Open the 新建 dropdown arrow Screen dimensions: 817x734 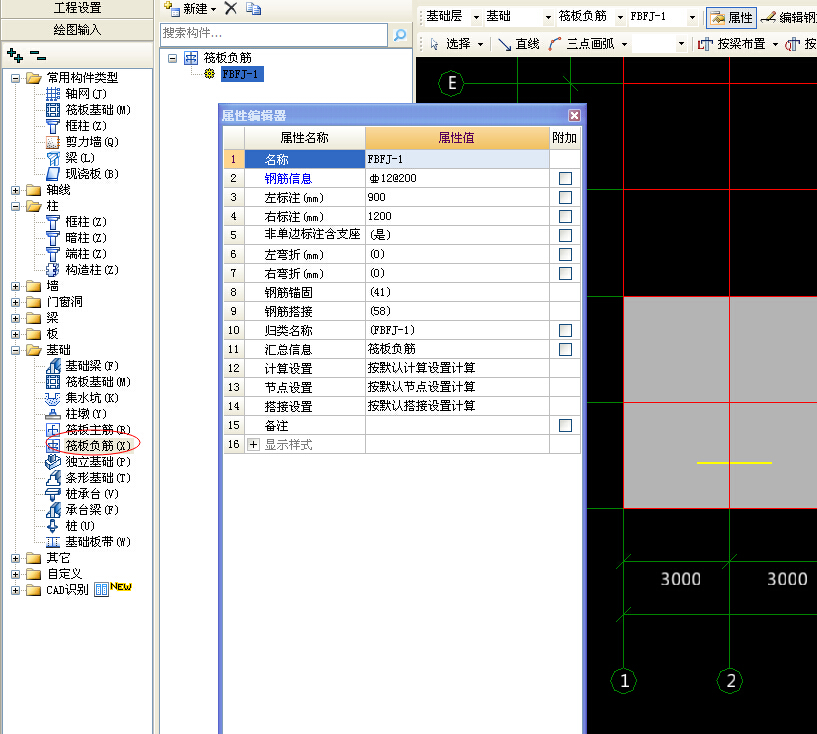(214, 9)
